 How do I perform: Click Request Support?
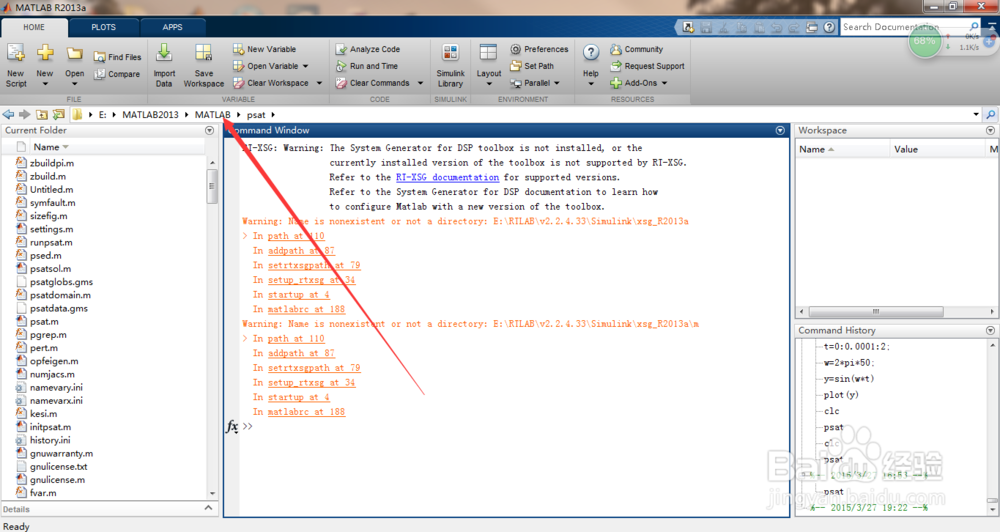coord(647,66)
